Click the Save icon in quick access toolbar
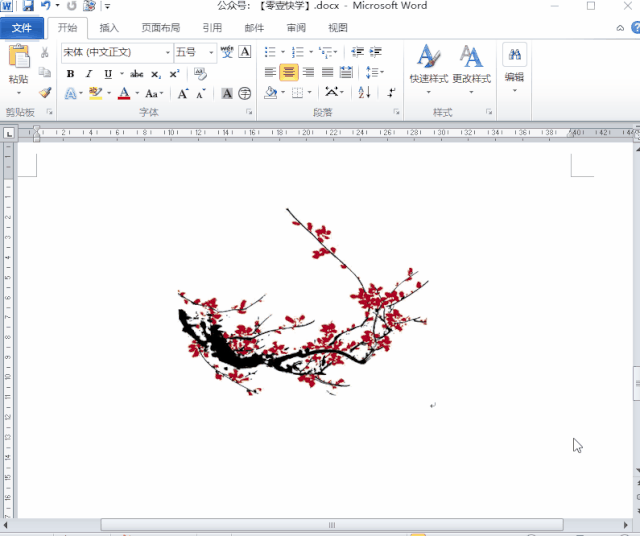This screenshot has width=640, height=536. pyautogui.click(x=28, y=6)
